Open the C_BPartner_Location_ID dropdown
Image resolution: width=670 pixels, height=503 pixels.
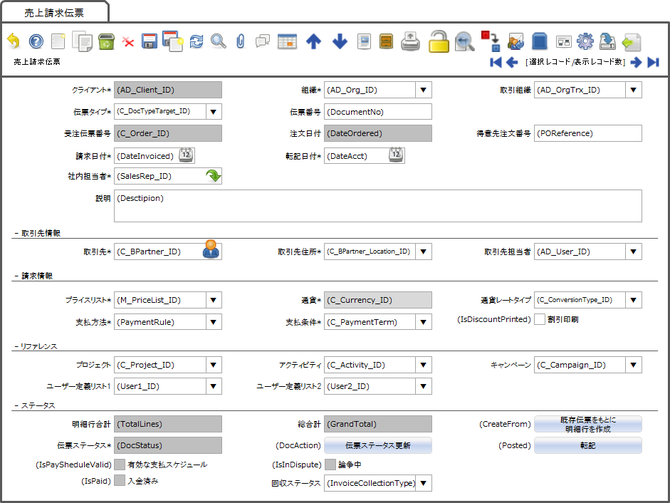423,251
